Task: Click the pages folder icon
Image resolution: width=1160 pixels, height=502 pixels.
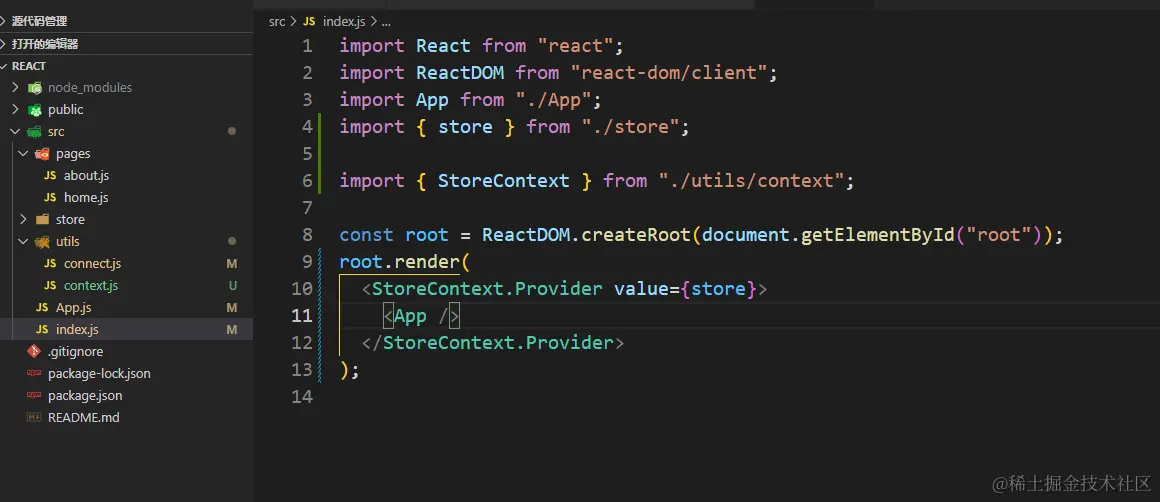Action: click(x=43, y=154)
